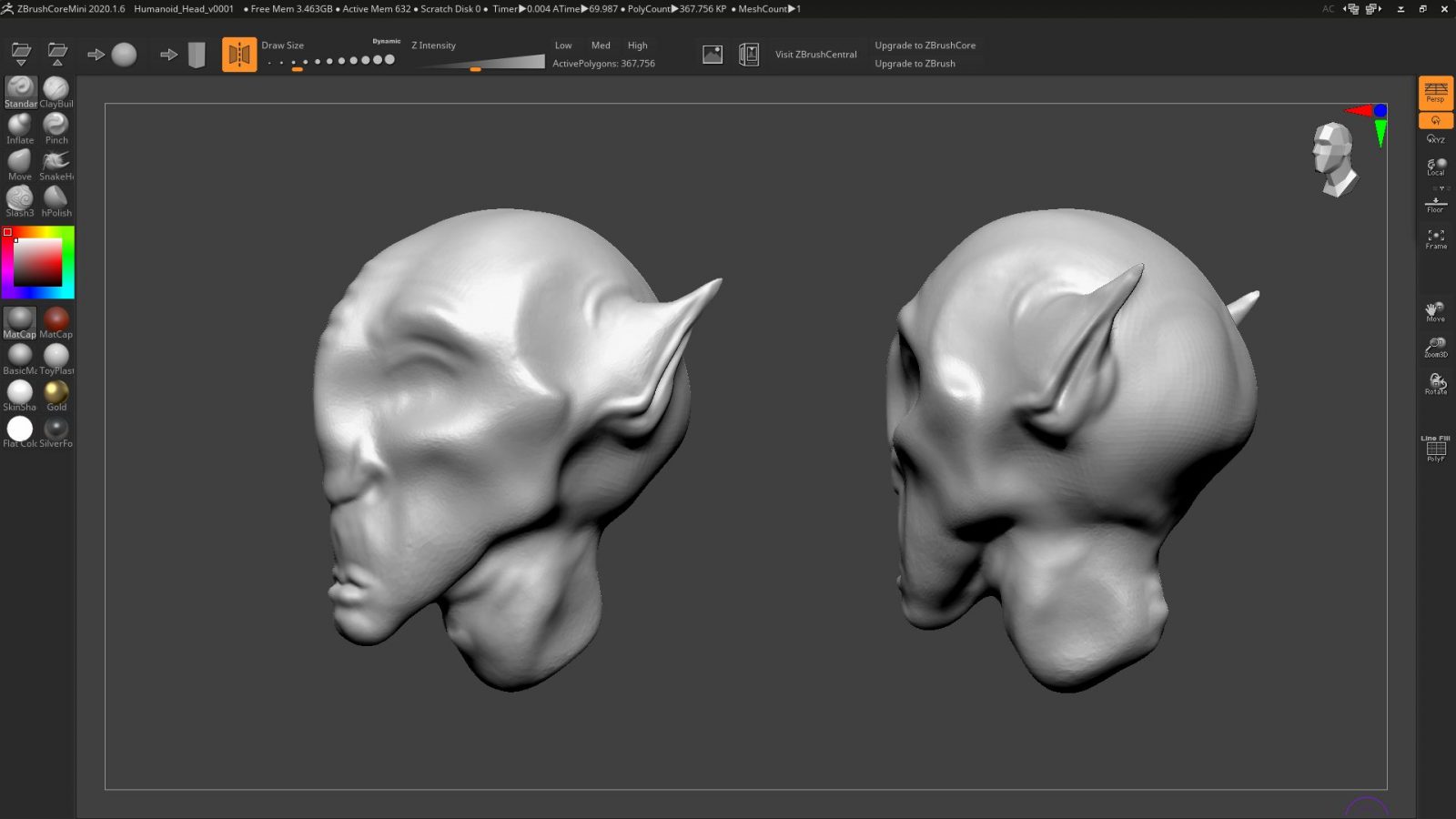1456x819 pixels.
Task: Select the Zoom3D navigation tool
Action: 1435,347
